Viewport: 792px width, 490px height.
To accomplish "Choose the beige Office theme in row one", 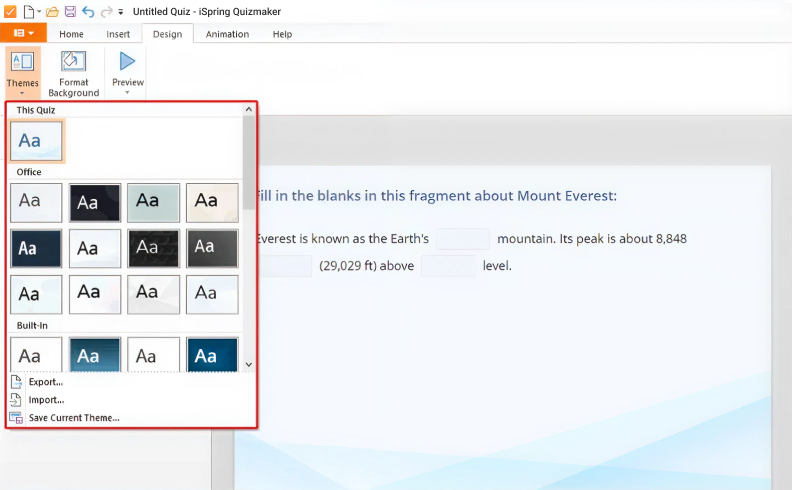I will click(x=212, y=203).
